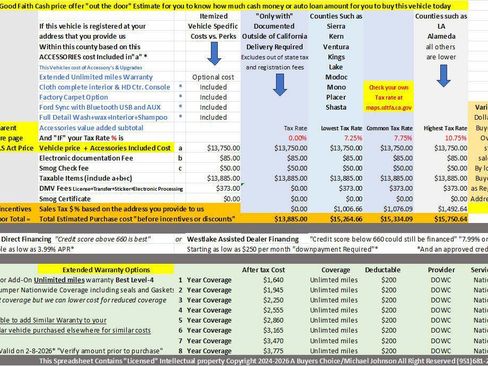Viewport: 488px width, 366px height.
Task: Select the '3 Year Coverage' row
Action: tap(205, 300)
